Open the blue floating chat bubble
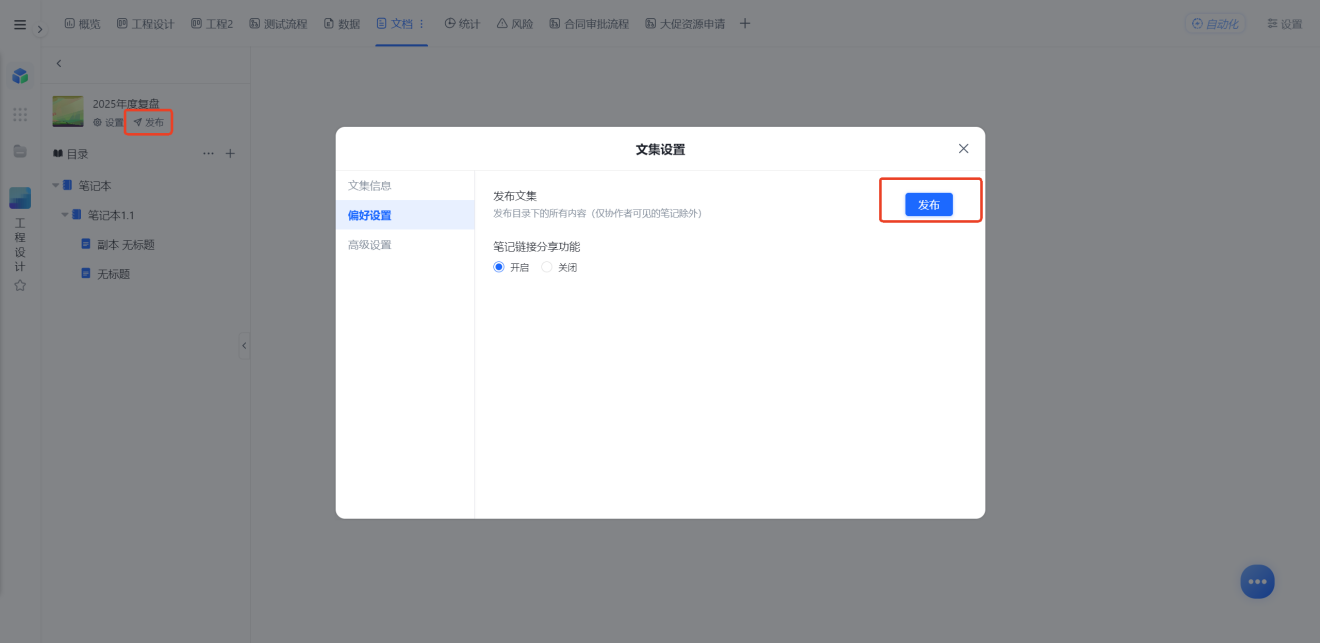This screenshot has height=643, width=1320. tap(1257, 582)
